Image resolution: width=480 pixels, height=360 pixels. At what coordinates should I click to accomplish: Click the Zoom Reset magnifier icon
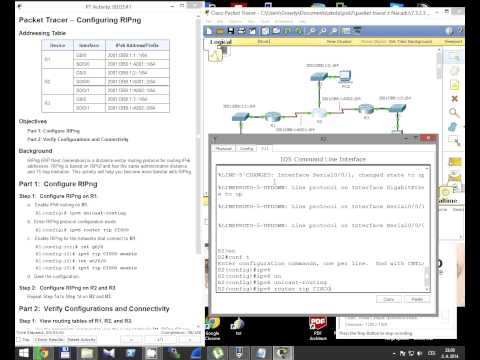pyautogui.click(x=323, y=31)
